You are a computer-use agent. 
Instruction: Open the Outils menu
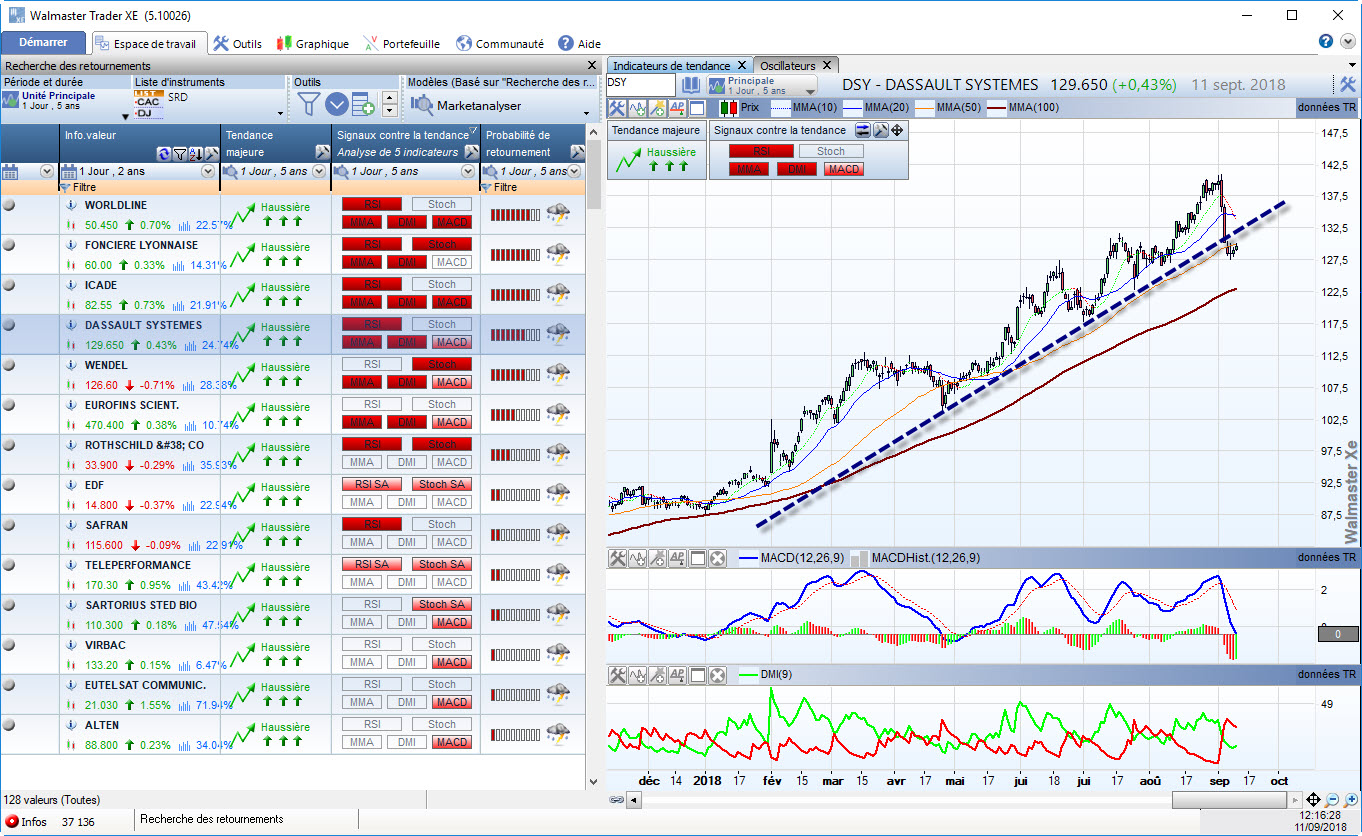238,43
